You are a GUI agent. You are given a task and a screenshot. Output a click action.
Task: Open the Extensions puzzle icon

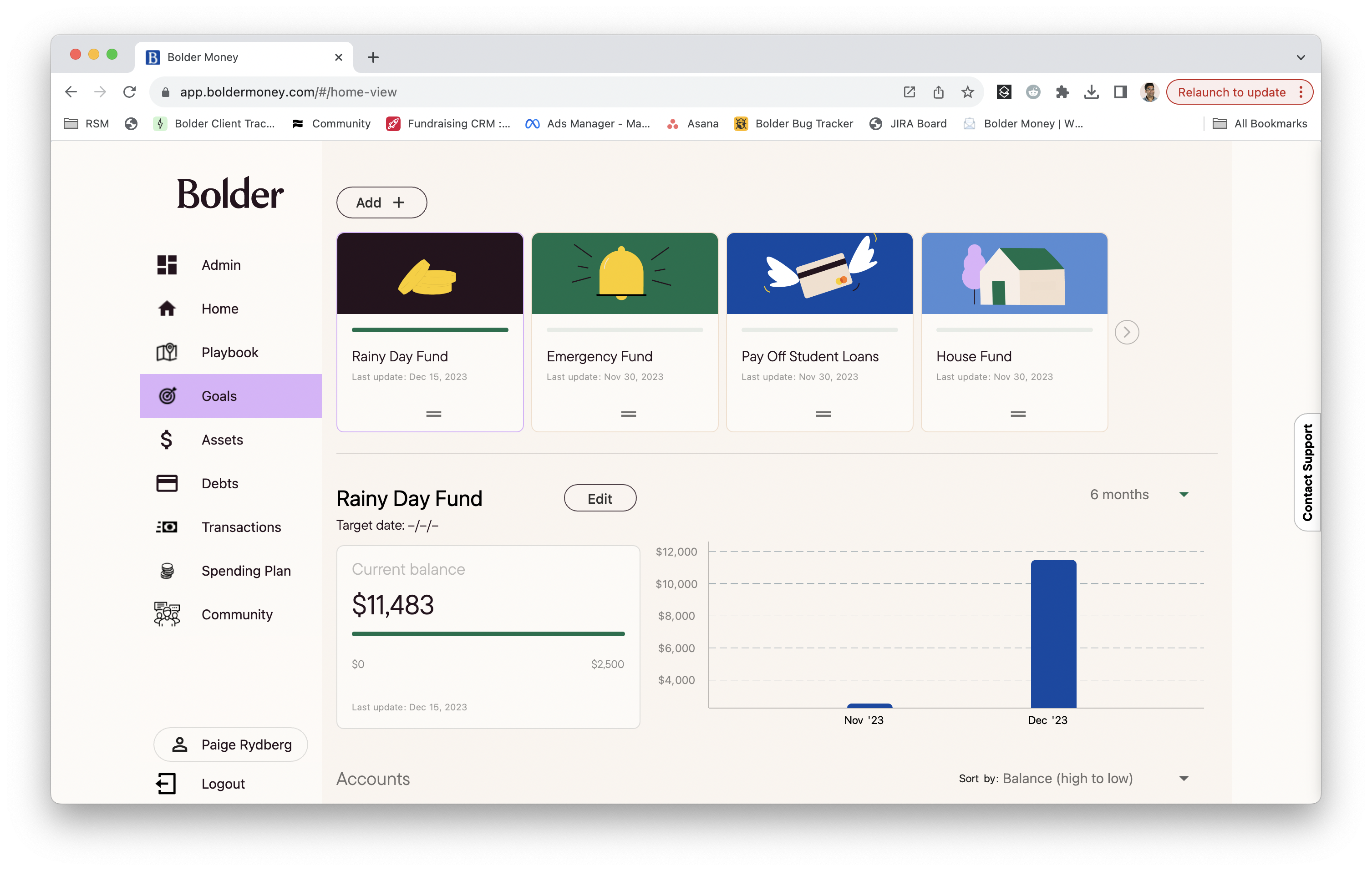[x=1062, y=92]
